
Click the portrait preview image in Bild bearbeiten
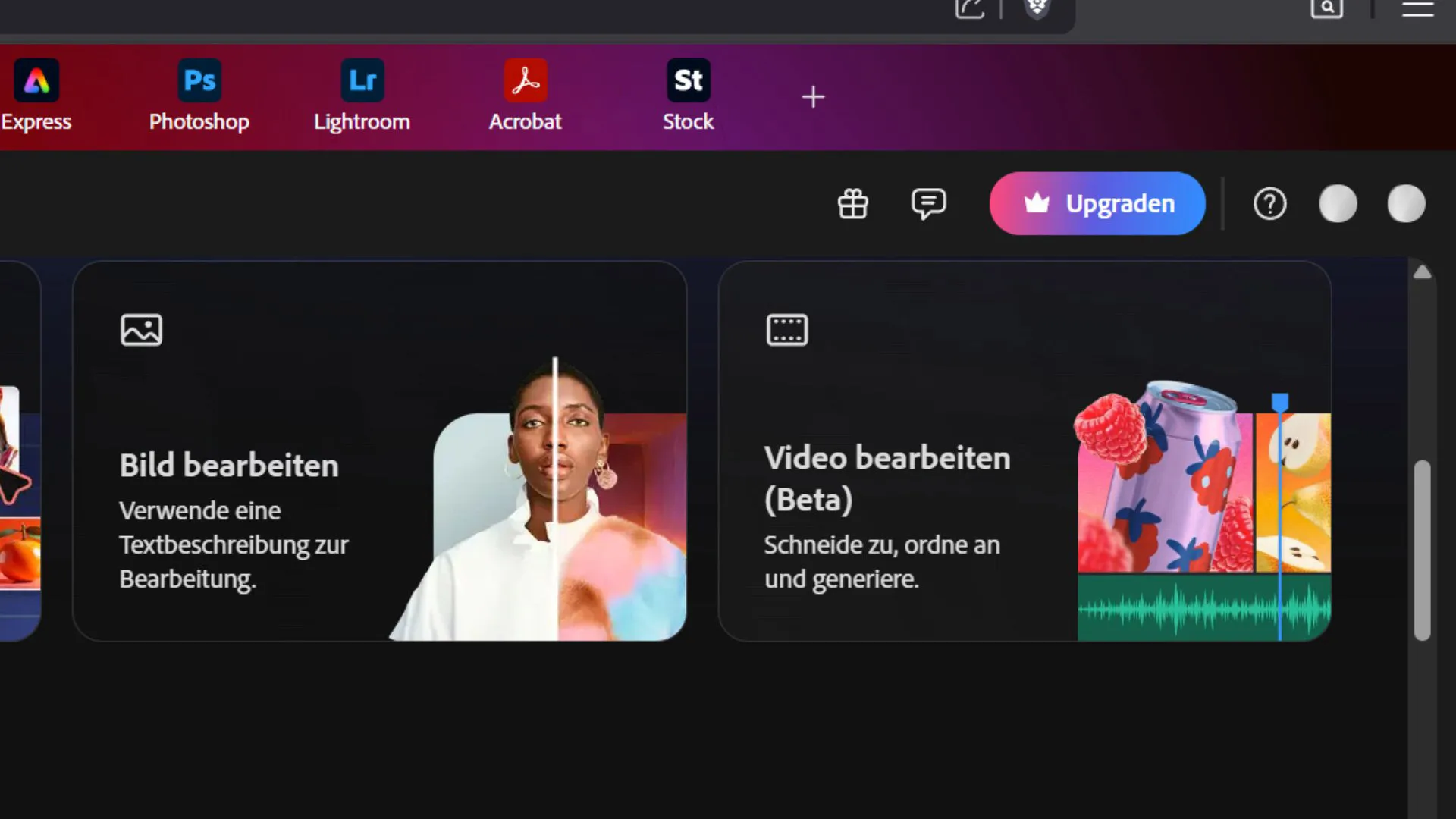[x=538, y=499]
